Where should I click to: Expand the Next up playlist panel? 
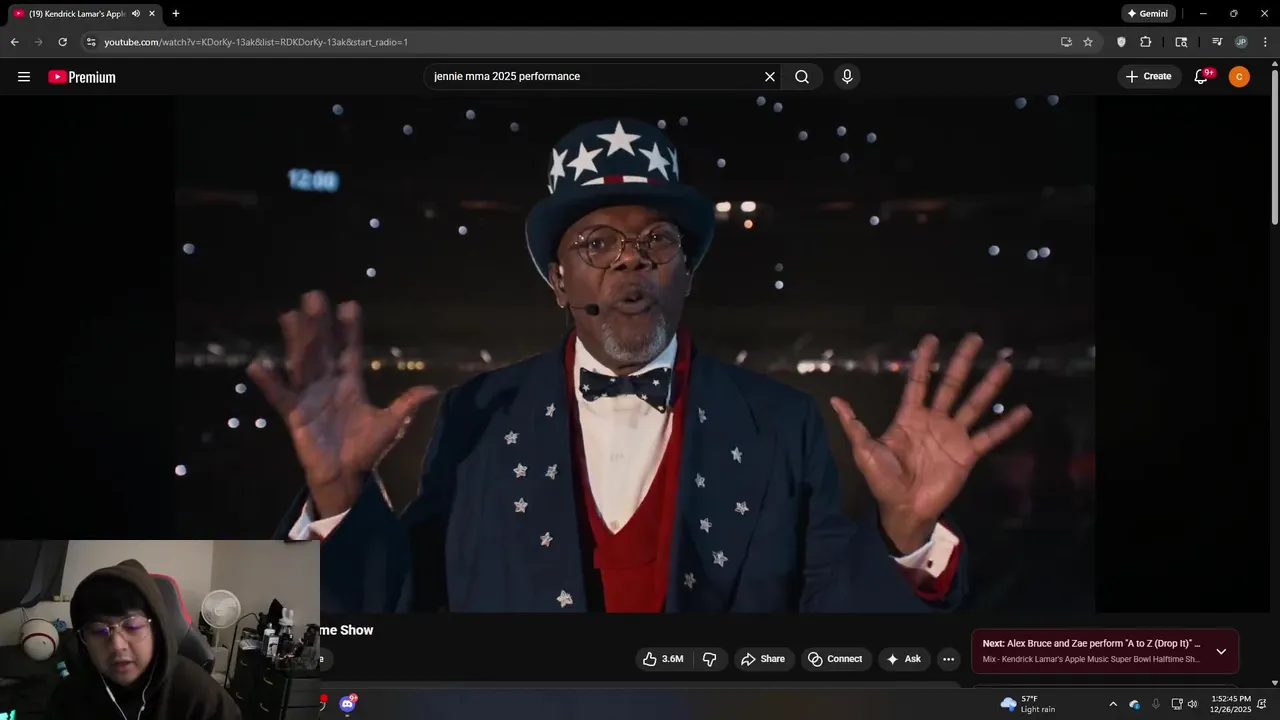pyautogui.click(x=1221, y=651)
